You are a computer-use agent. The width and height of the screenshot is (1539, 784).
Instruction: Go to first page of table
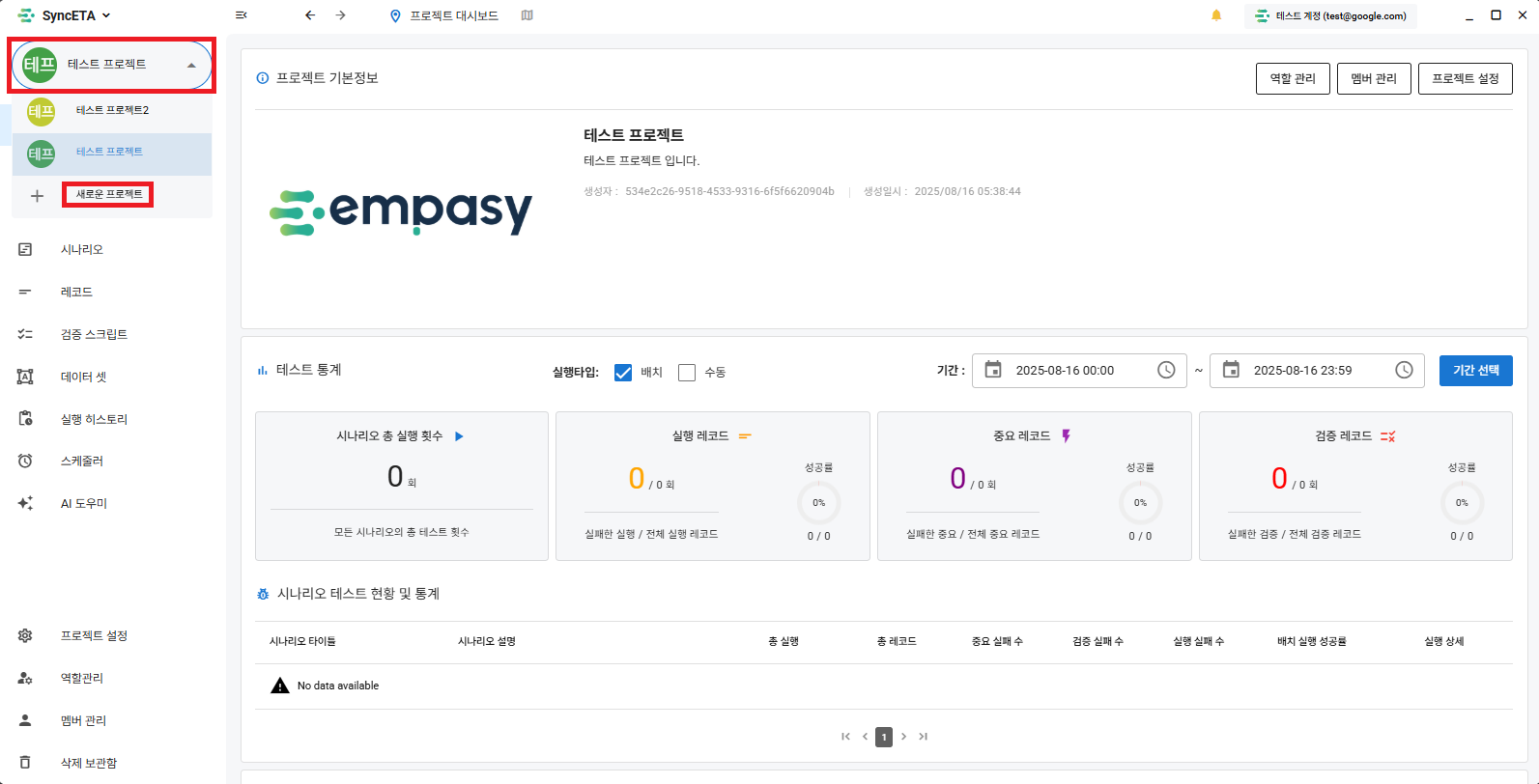845,737
